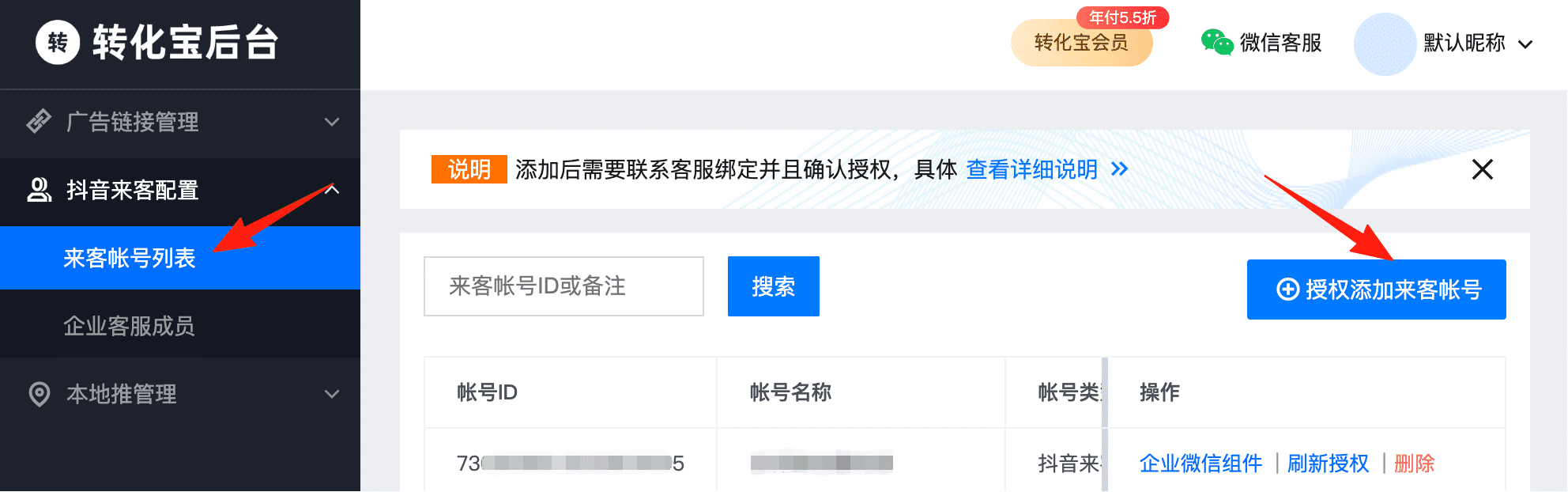
Task: Collapse the 抖音来客配置 menu chevron
Action: 332,190
